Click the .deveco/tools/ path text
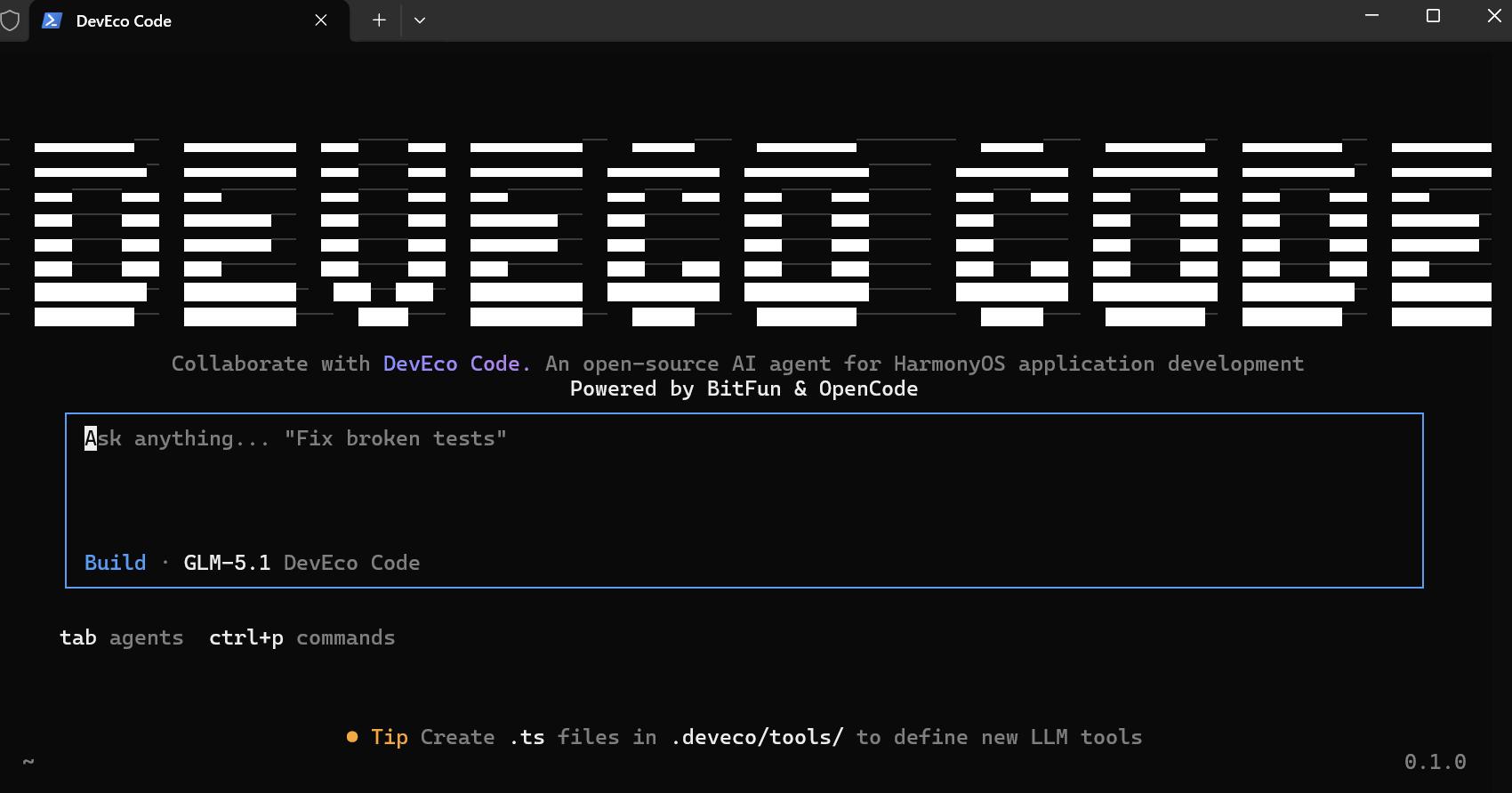 [757, 737]
